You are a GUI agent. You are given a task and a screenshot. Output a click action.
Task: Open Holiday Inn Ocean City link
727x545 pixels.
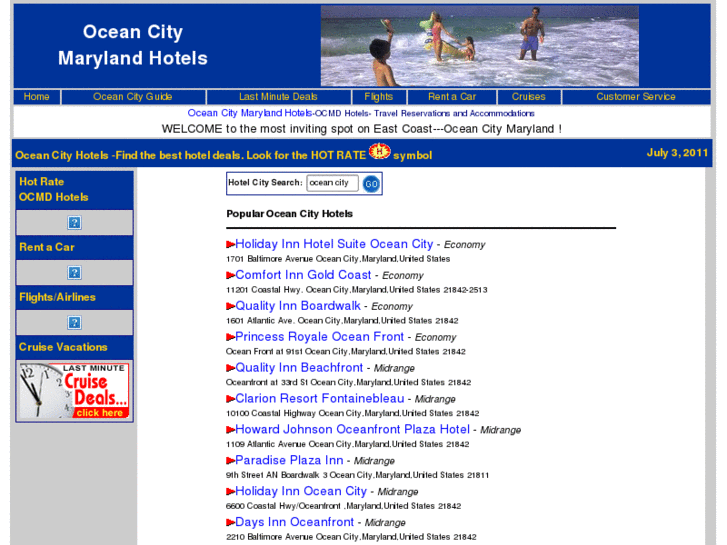click(301, 491)
